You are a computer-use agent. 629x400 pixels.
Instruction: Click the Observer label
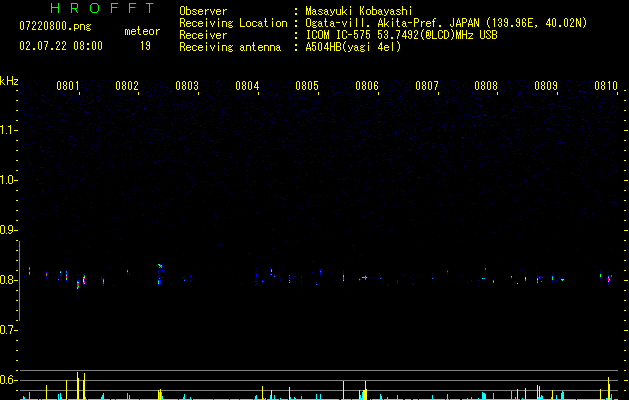point(203,11)
